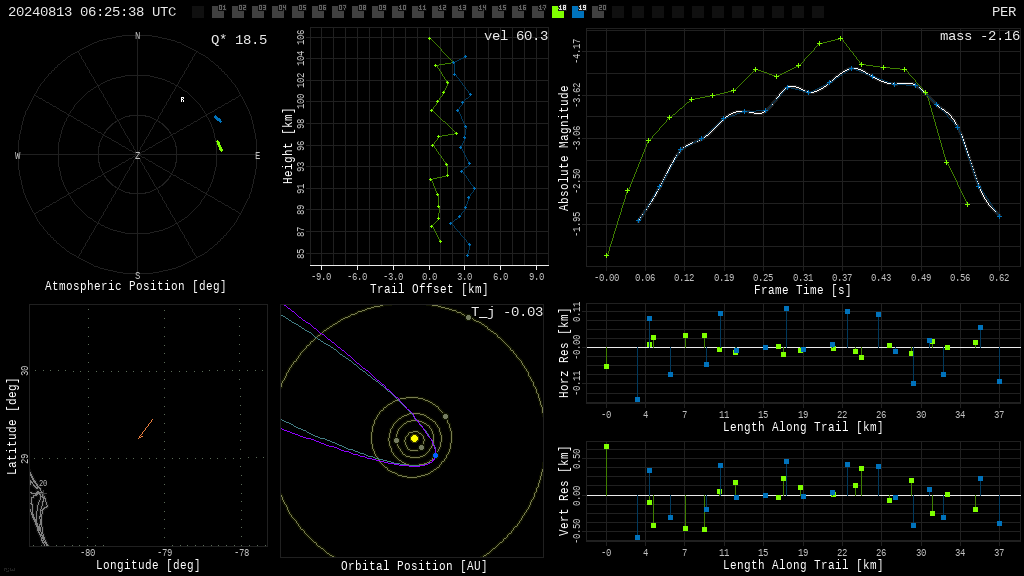Image resolution: width=1024 pixels, height=576 pixels.
Task: Click the vel 60.3 readout
Action: (x=516, y=36)
